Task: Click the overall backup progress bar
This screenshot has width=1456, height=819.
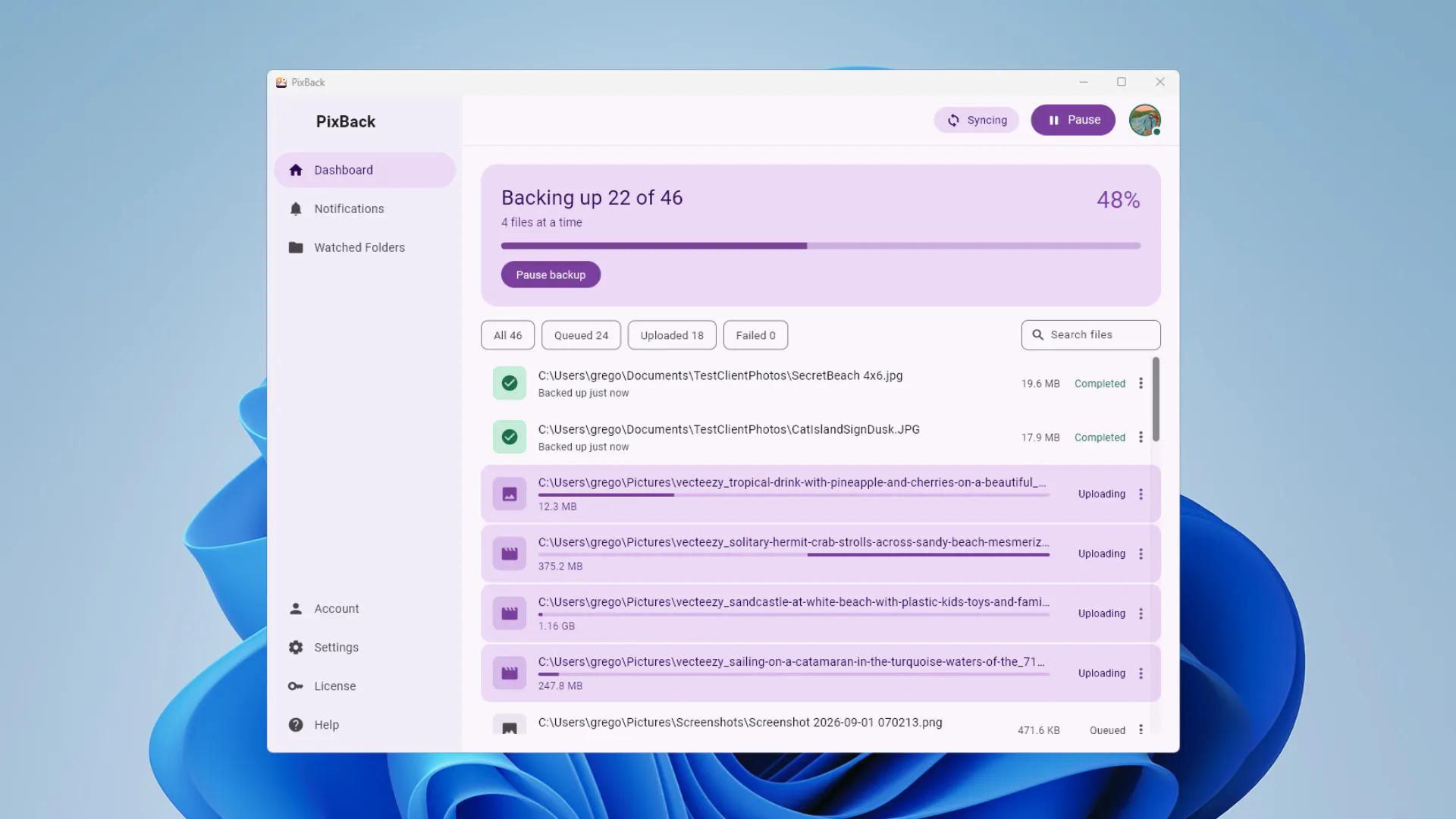Action: (x=821, y=246)
